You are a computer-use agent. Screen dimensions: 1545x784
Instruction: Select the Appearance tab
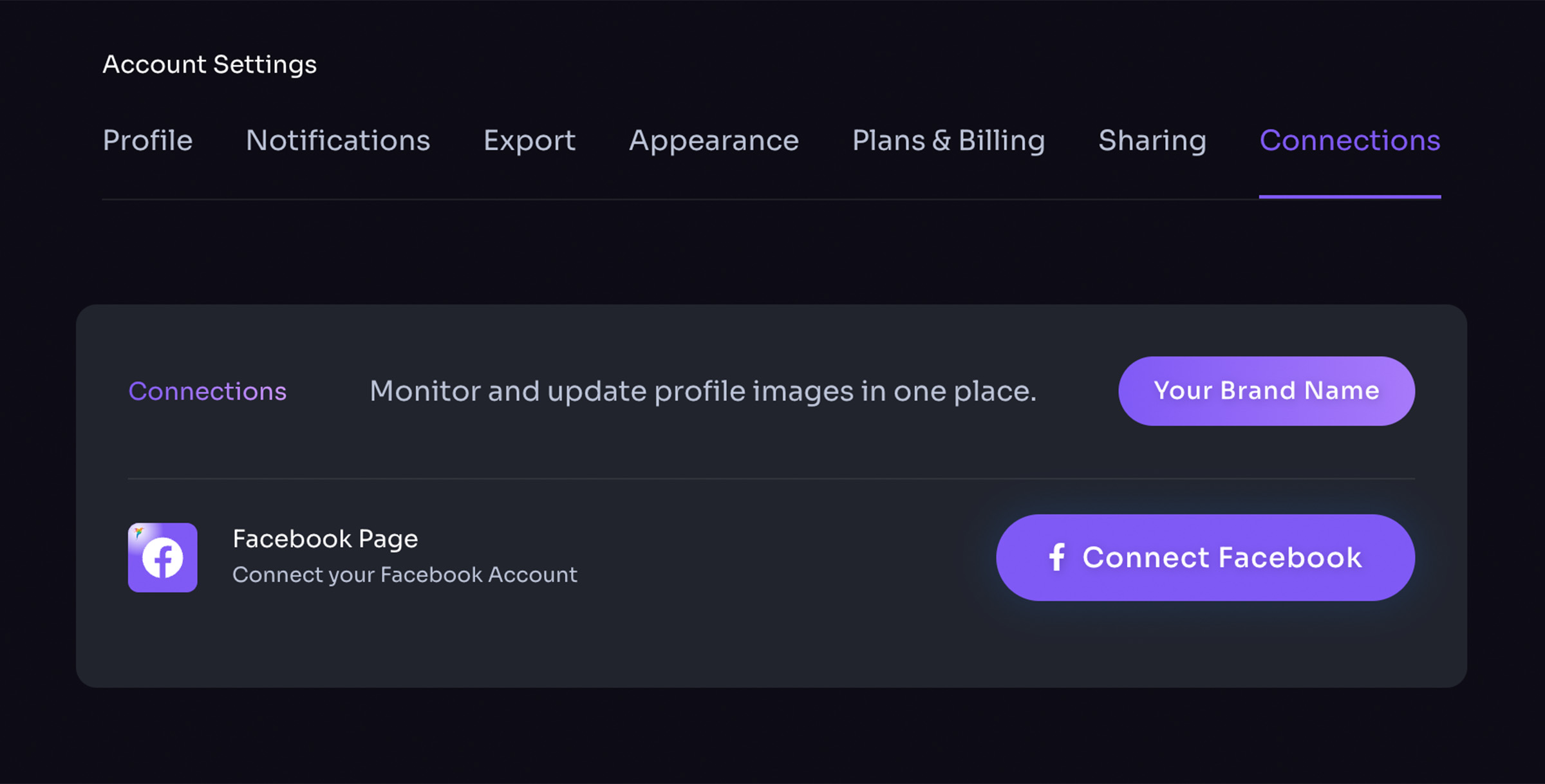713,140
